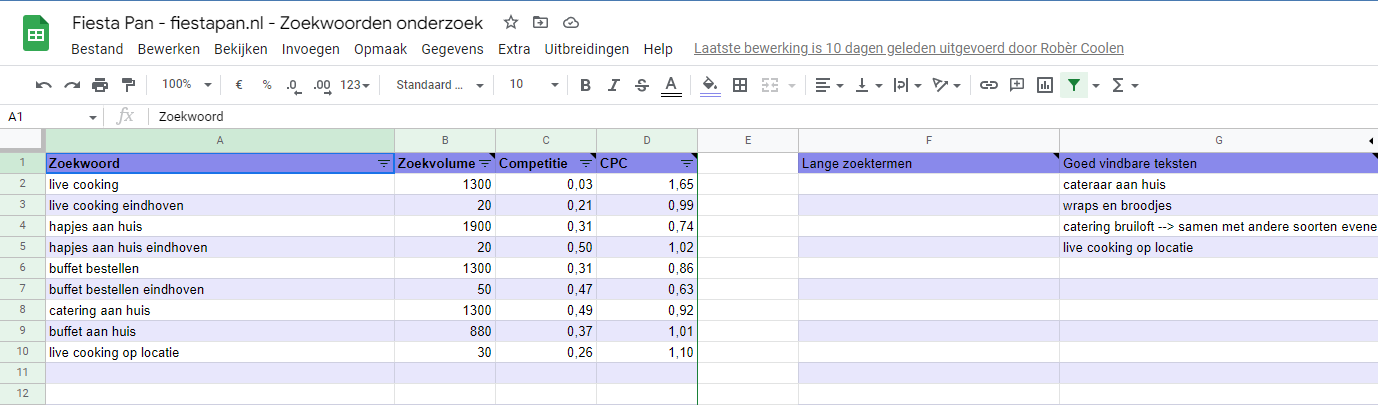Turn off the green filter button

click(1073, 85)
